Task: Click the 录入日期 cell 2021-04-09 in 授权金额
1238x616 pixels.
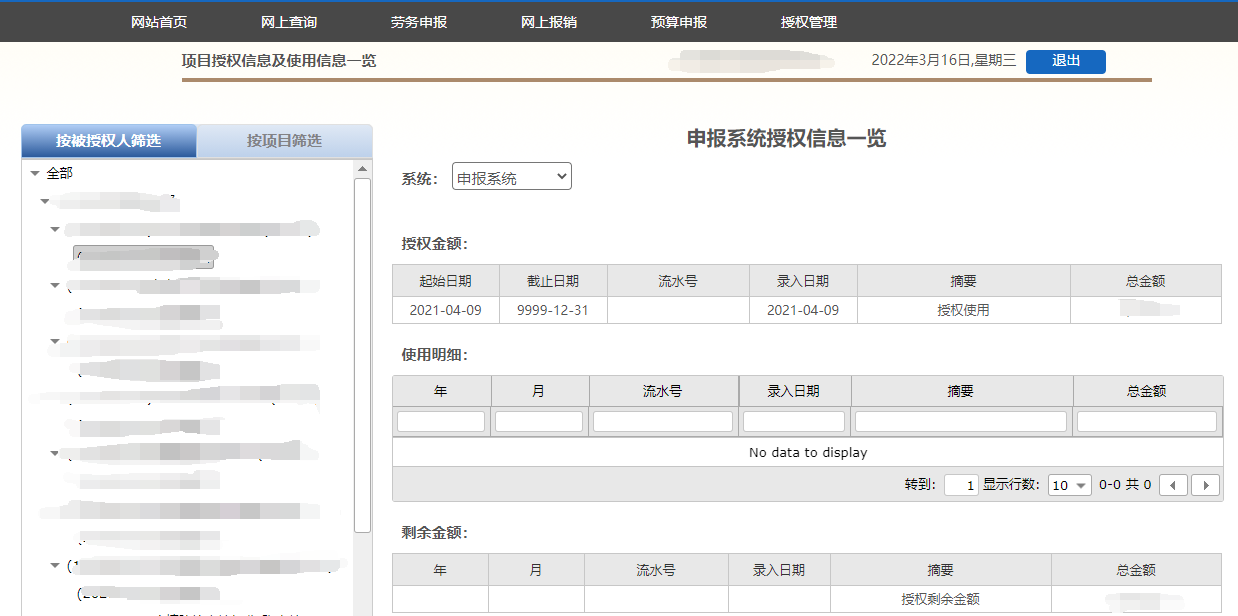Action: 803,310
